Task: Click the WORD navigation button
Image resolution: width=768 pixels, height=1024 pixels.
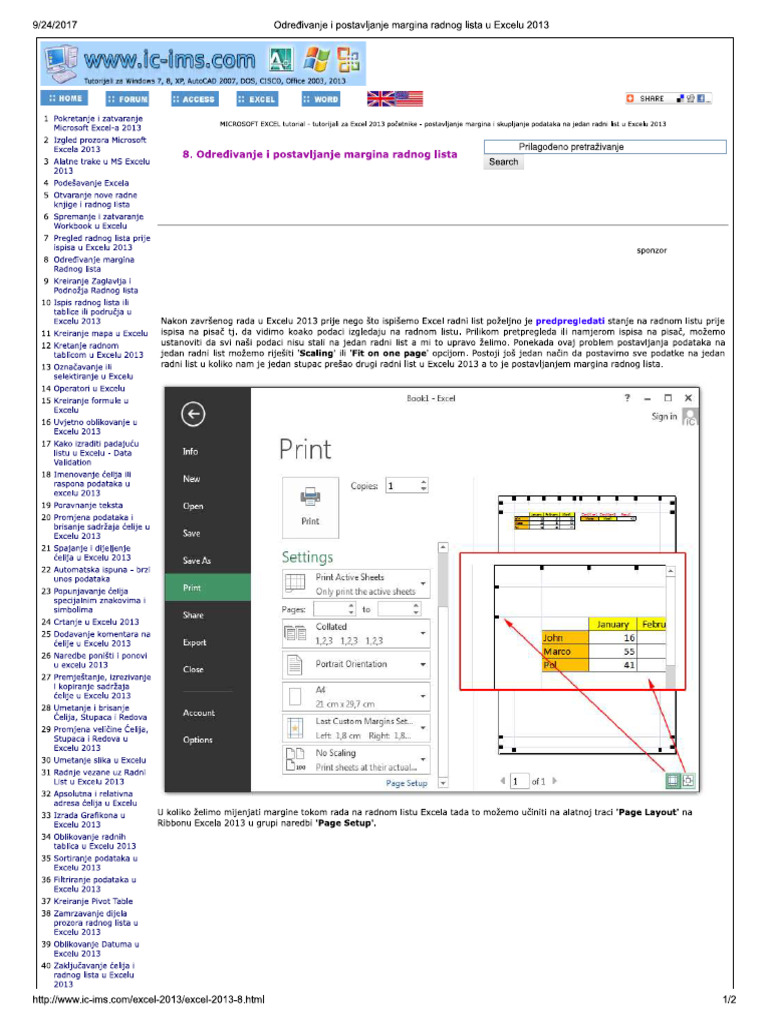Action: tap(321, 99)
